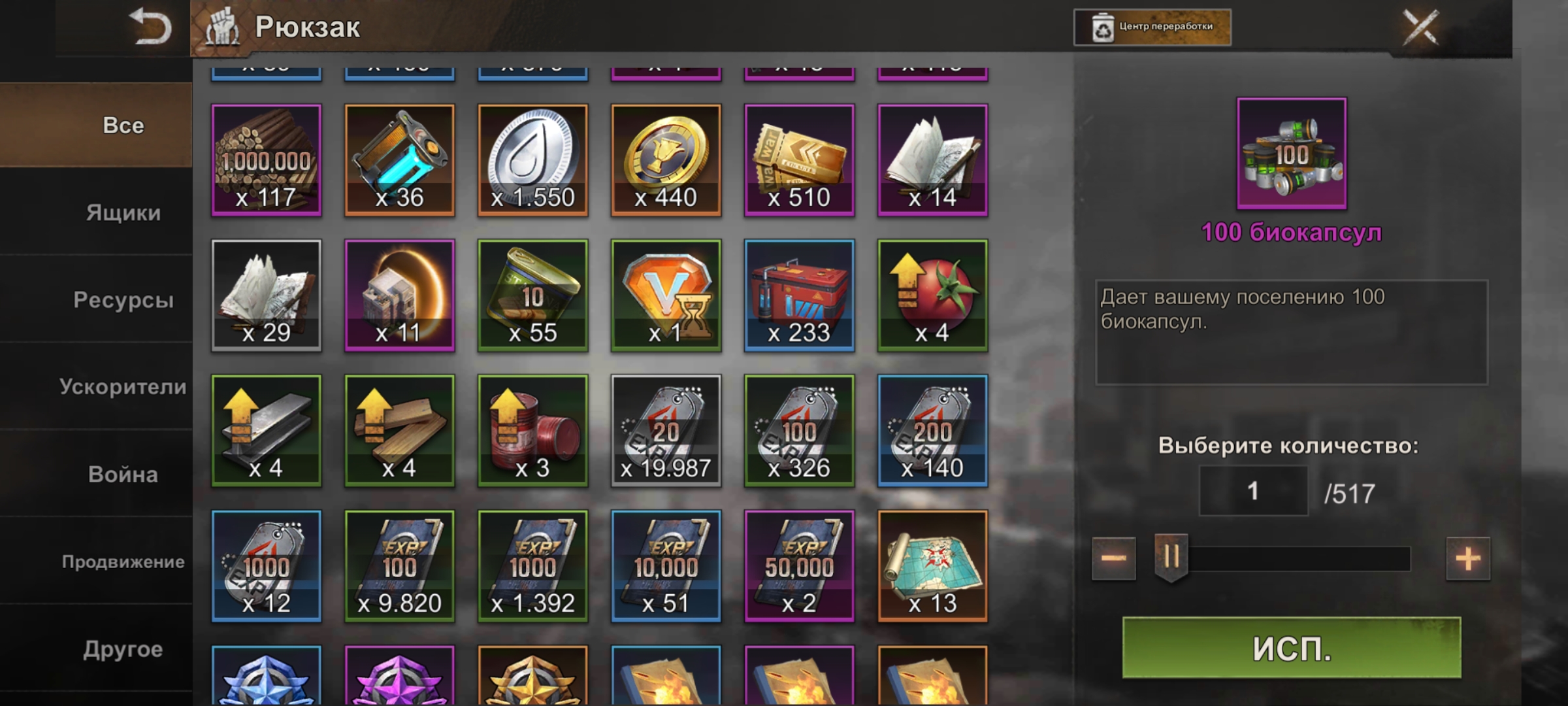
Task: Open Центр переработки recycling center
Action: (1152, 27)
